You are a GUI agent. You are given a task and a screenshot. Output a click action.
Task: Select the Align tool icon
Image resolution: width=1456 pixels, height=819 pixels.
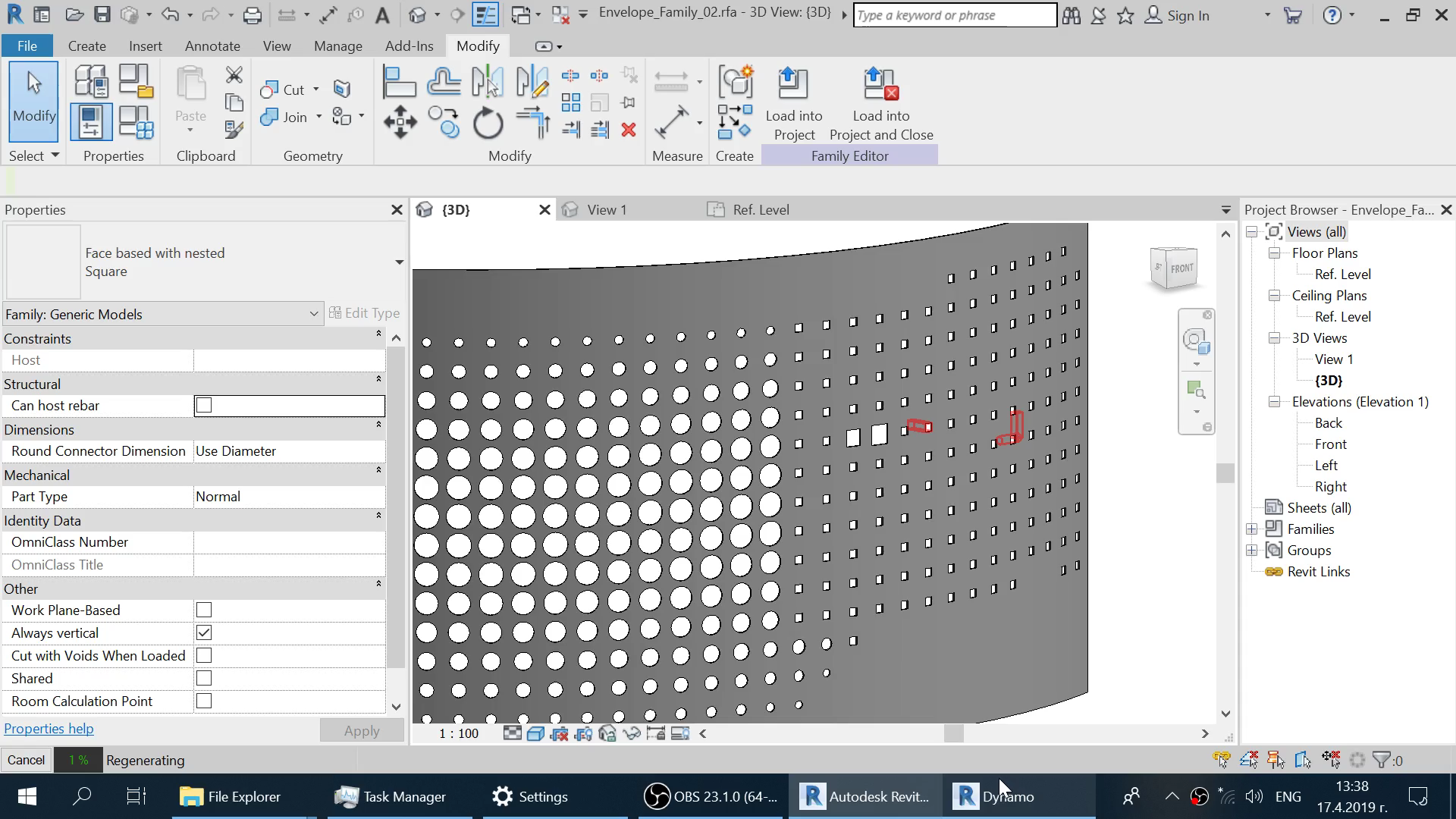pos(399,82)
